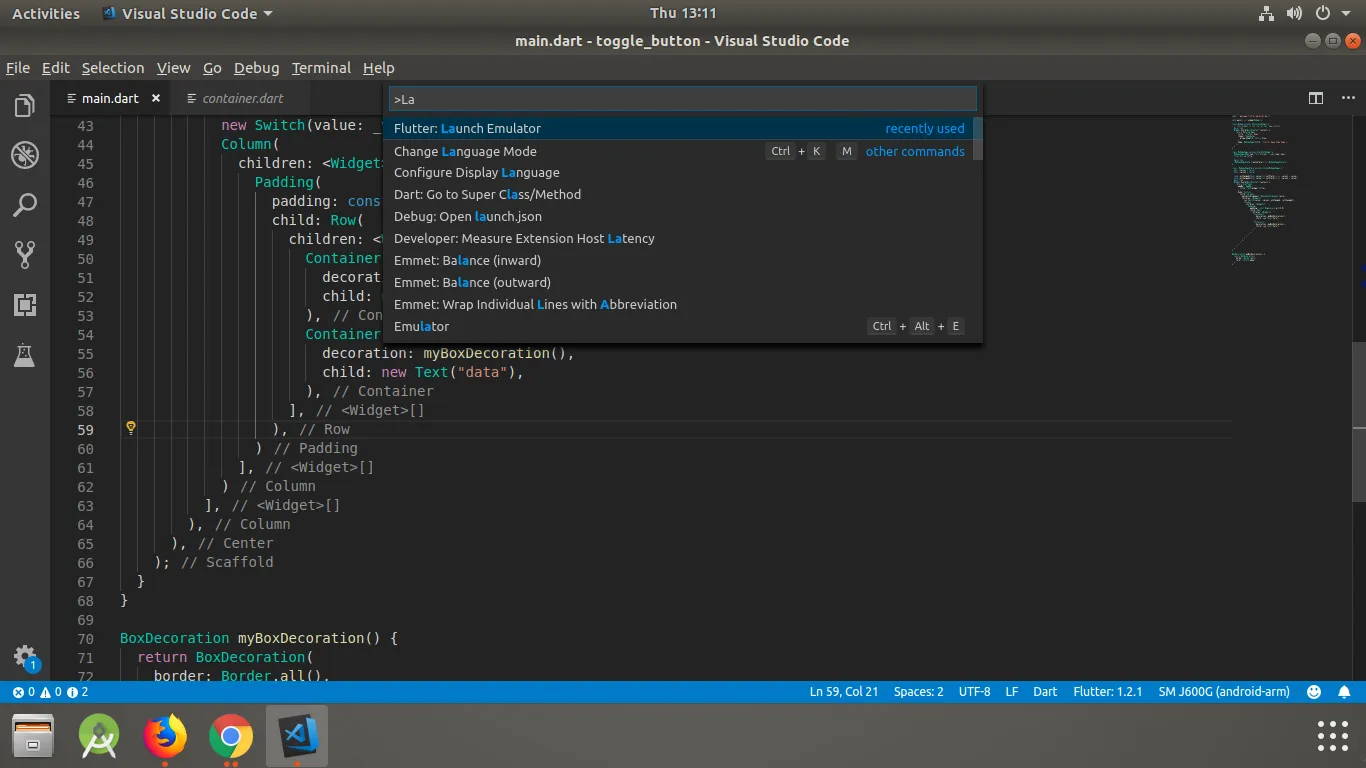Viewport: 1366px width, 768px height.
Task: Choose Dart: Go to Super Class/Method
Action: (x=679, y=194)
